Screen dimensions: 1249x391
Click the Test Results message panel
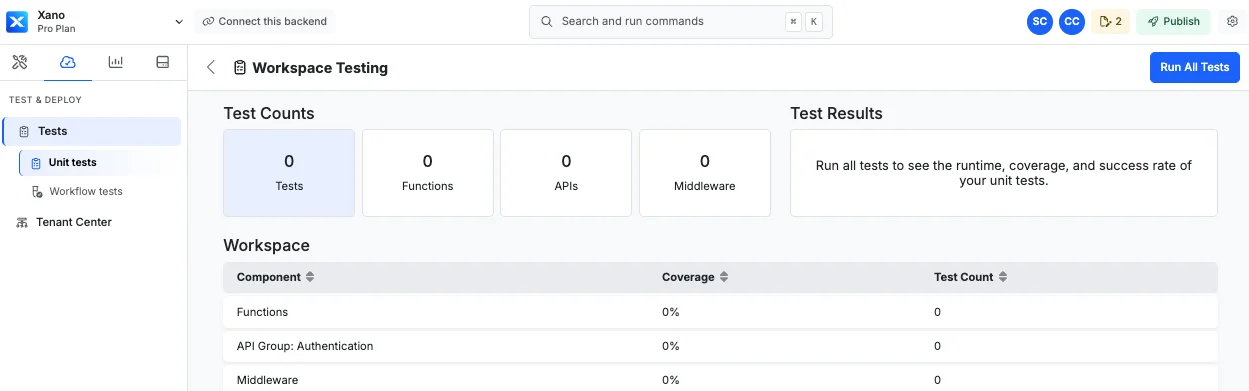[1004, 173]
